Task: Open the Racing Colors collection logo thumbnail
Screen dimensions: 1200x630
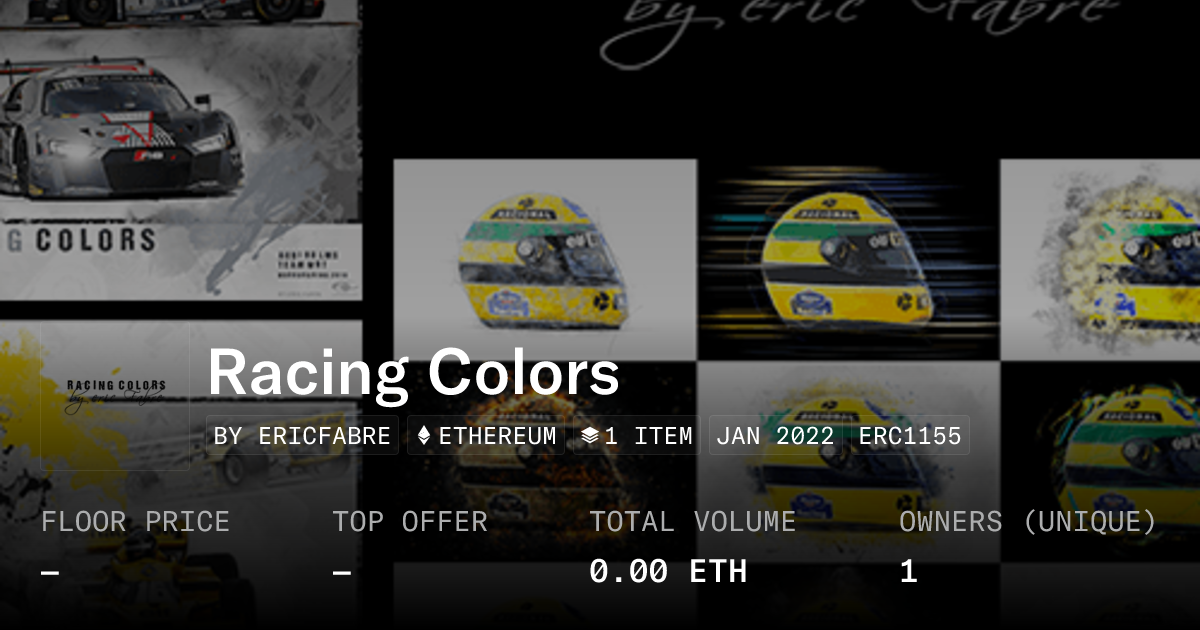Action: click(115, 395)
